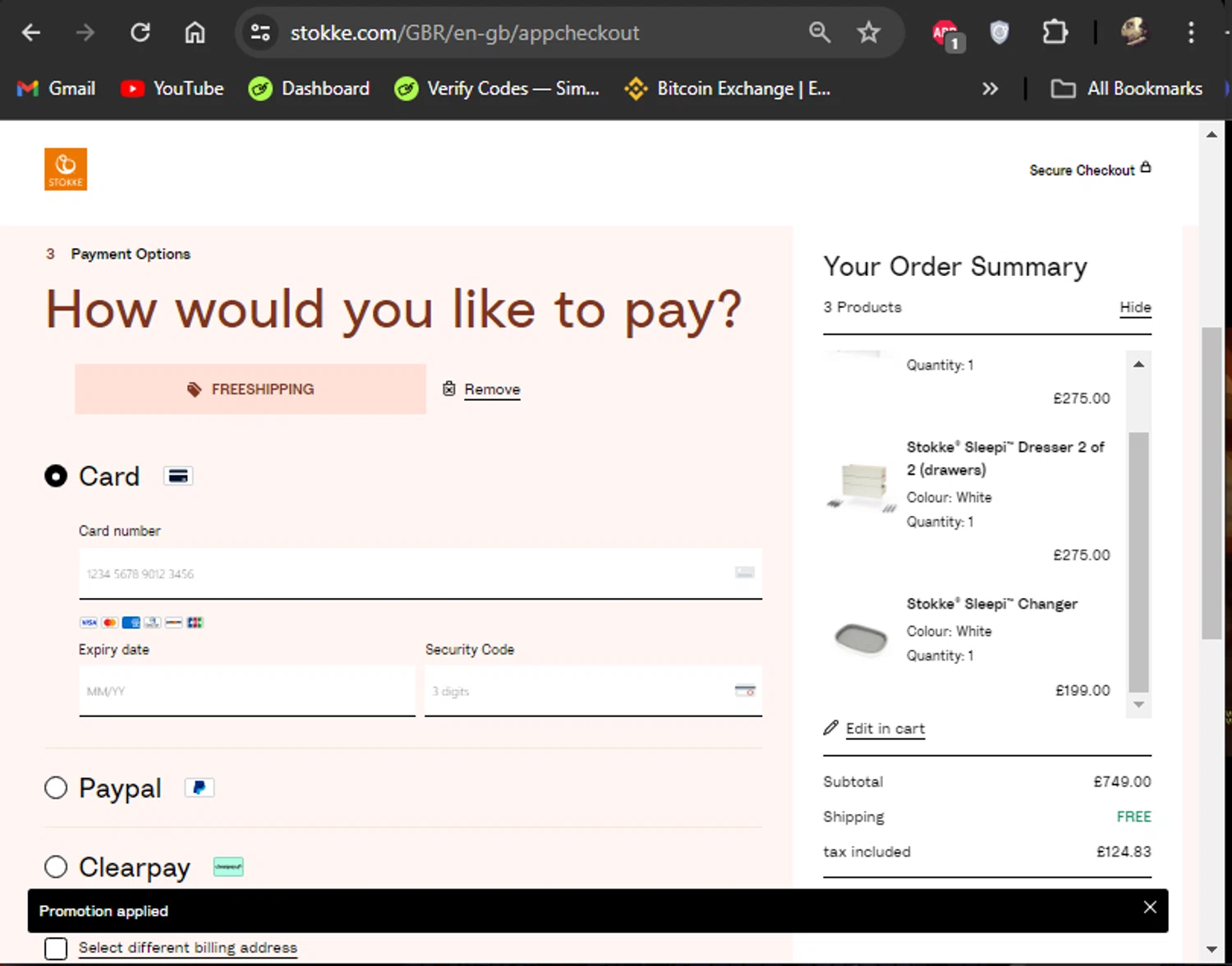The height and width of the screenshot is (966, 1232).
Task: Click the address bar URL
Action: tap(465, 33)
